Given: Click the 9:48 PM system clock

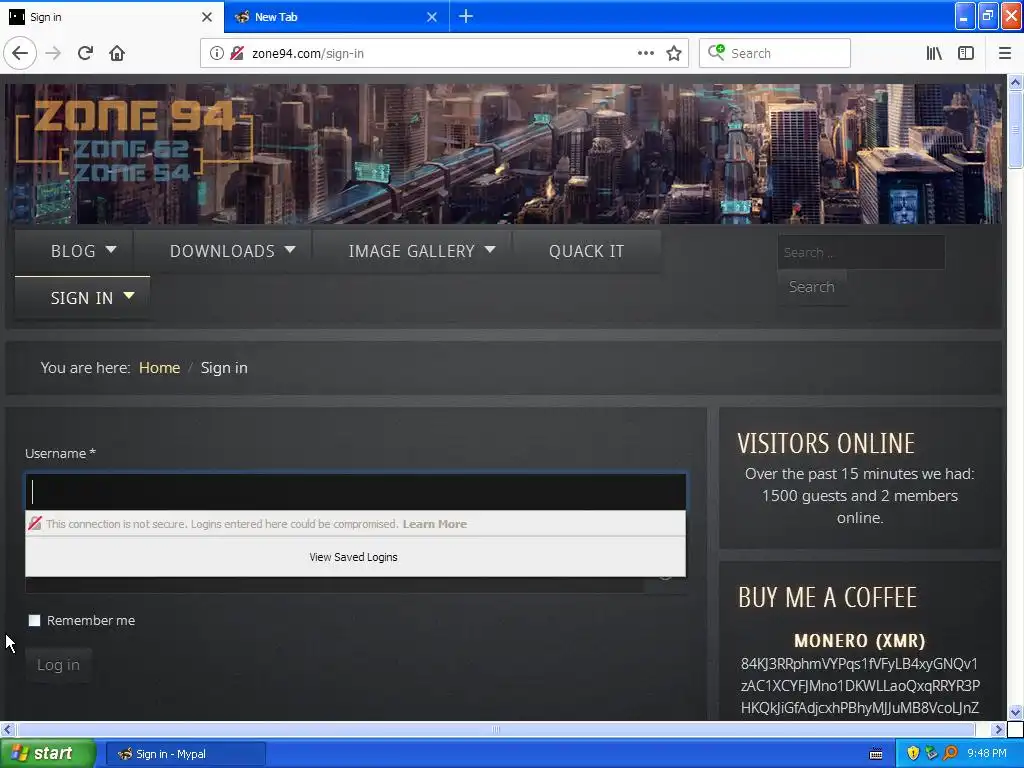Looking at the screenshot, I should 987,754.
